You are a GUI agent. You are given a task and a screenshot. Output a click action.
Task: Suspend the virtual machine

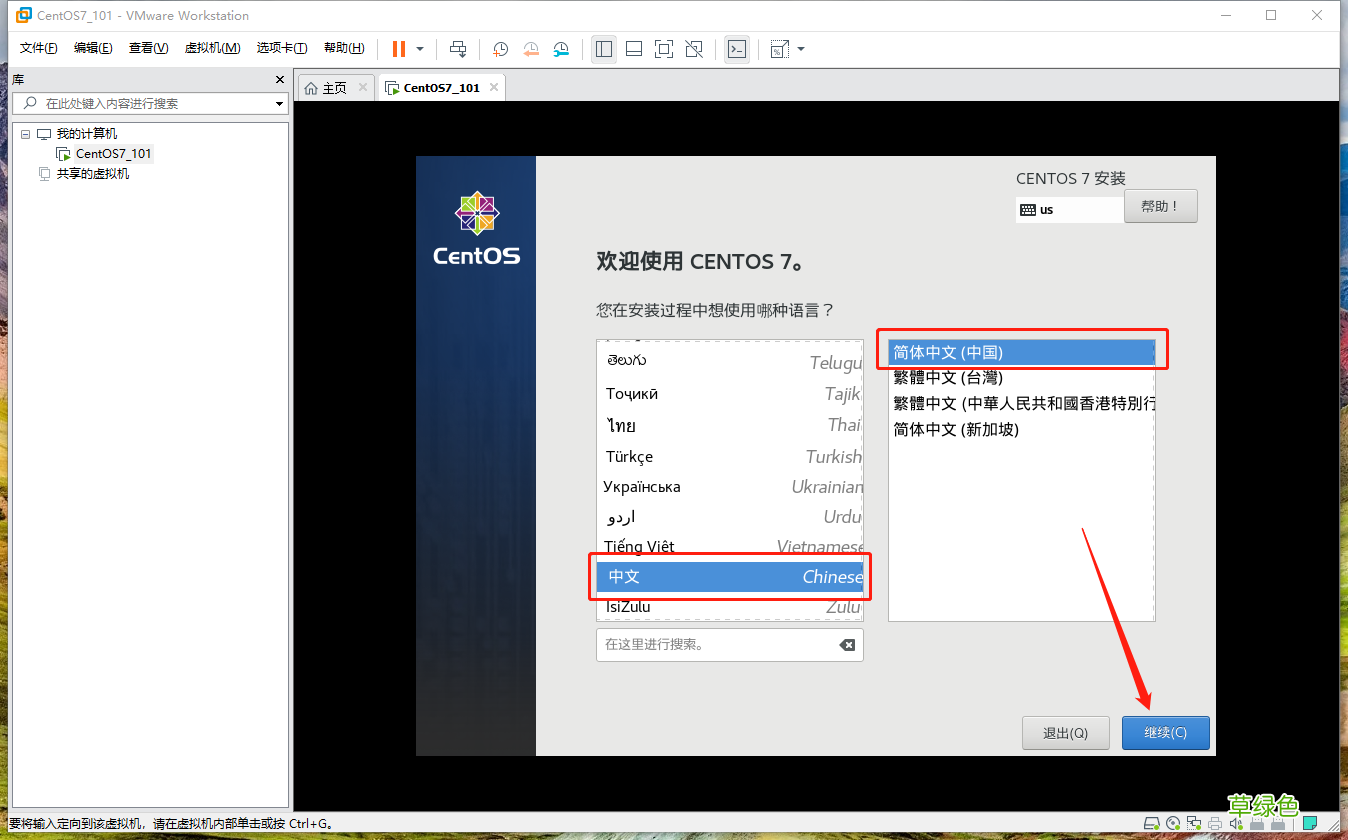pyautogui.click(x=399, y=48)
